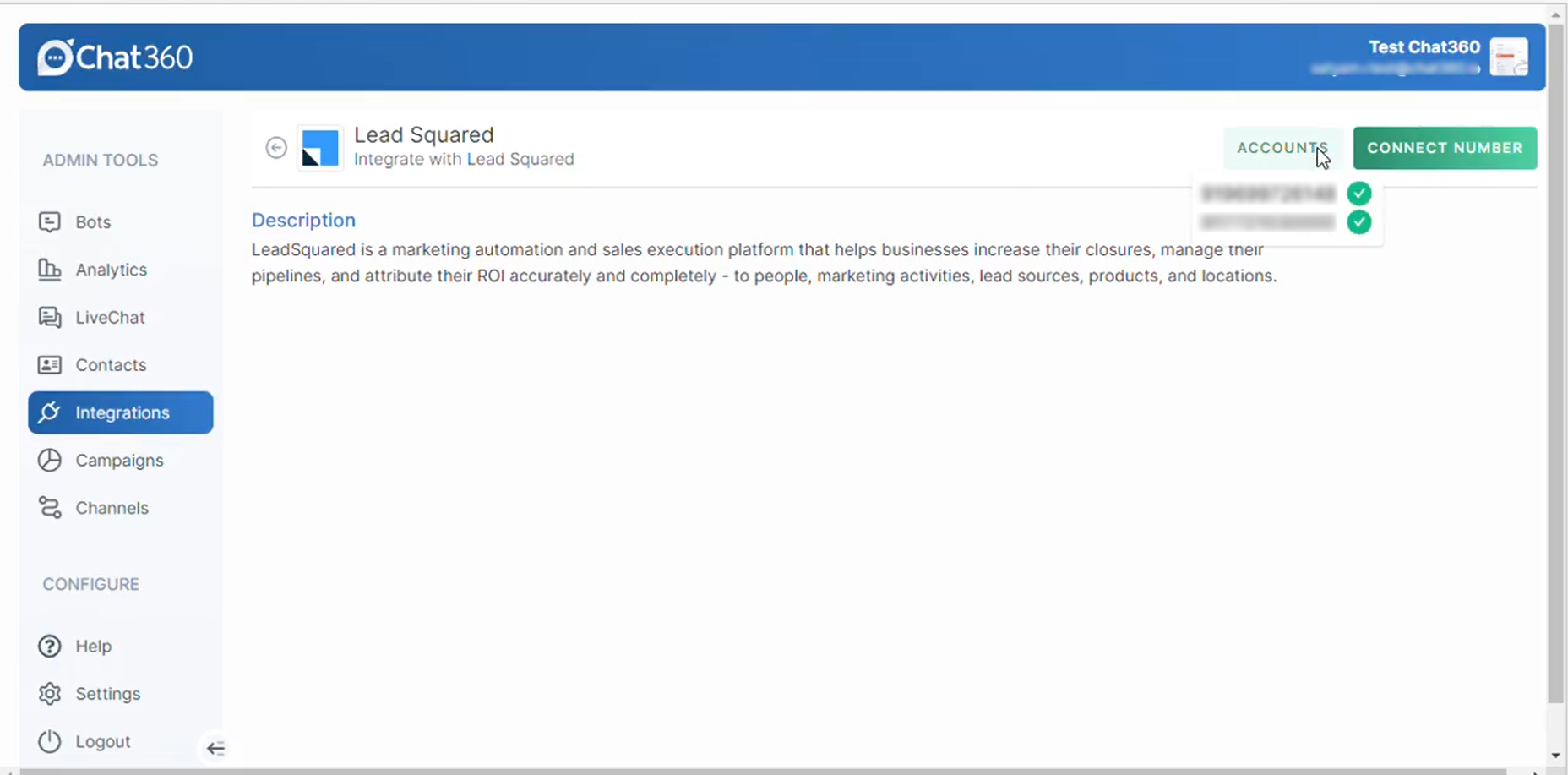Go back using the circled arrow
1568x775 pixels.
coord(276,147)
